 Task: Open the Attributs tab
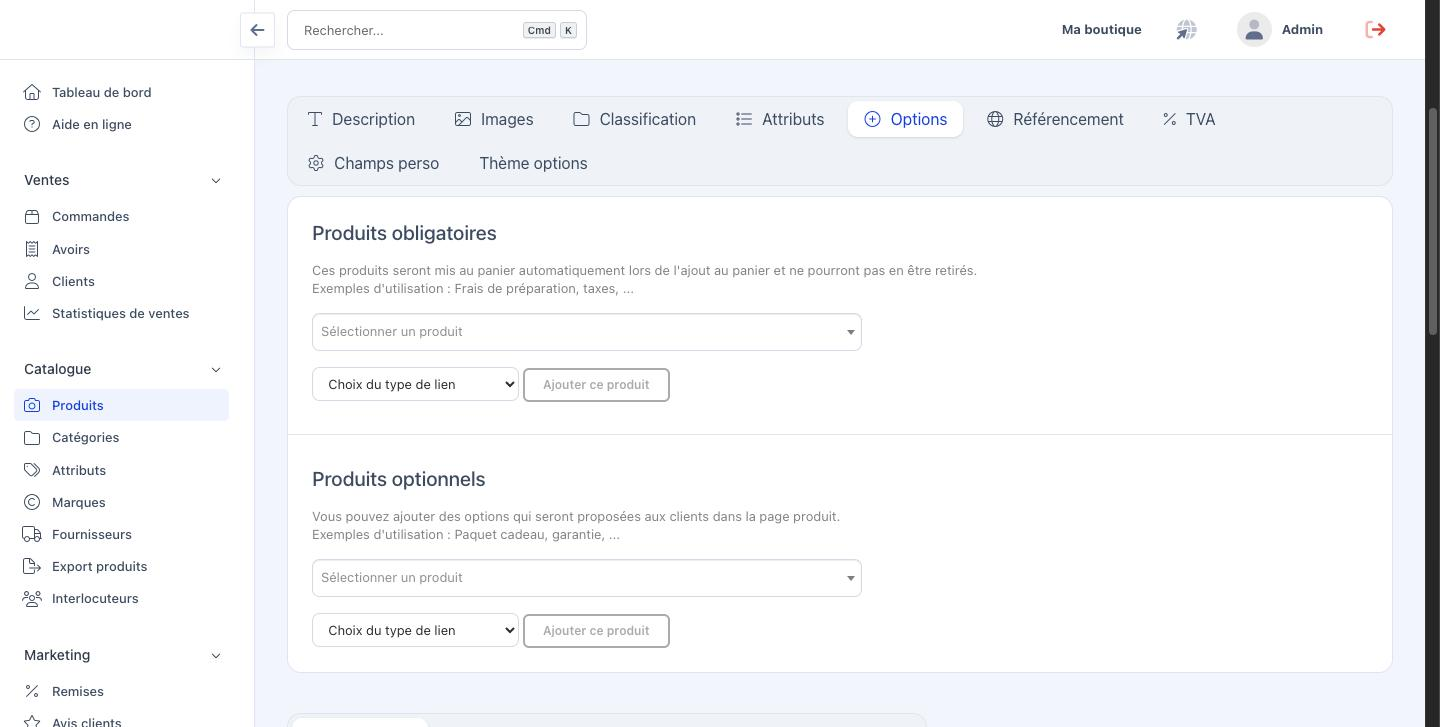tap(780, 119)
